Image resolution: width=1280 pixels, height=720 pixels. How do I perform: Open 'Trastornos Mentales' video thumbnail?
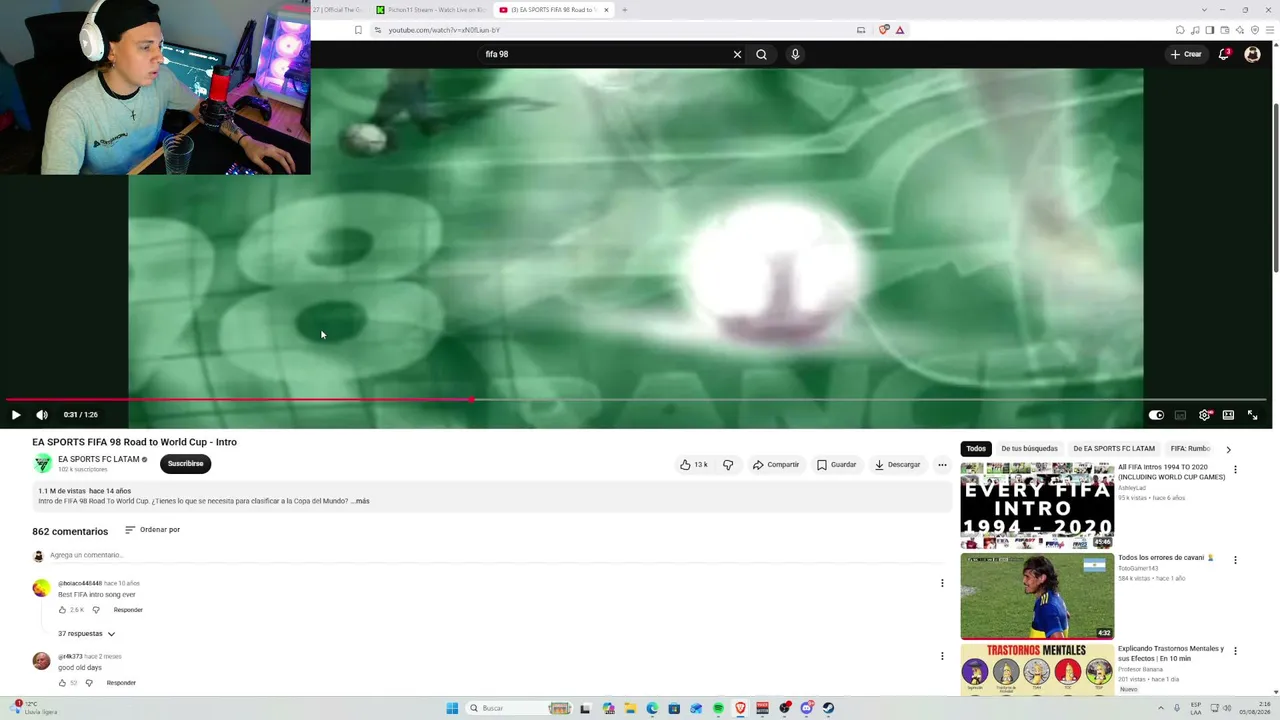tap(1037, 670)
